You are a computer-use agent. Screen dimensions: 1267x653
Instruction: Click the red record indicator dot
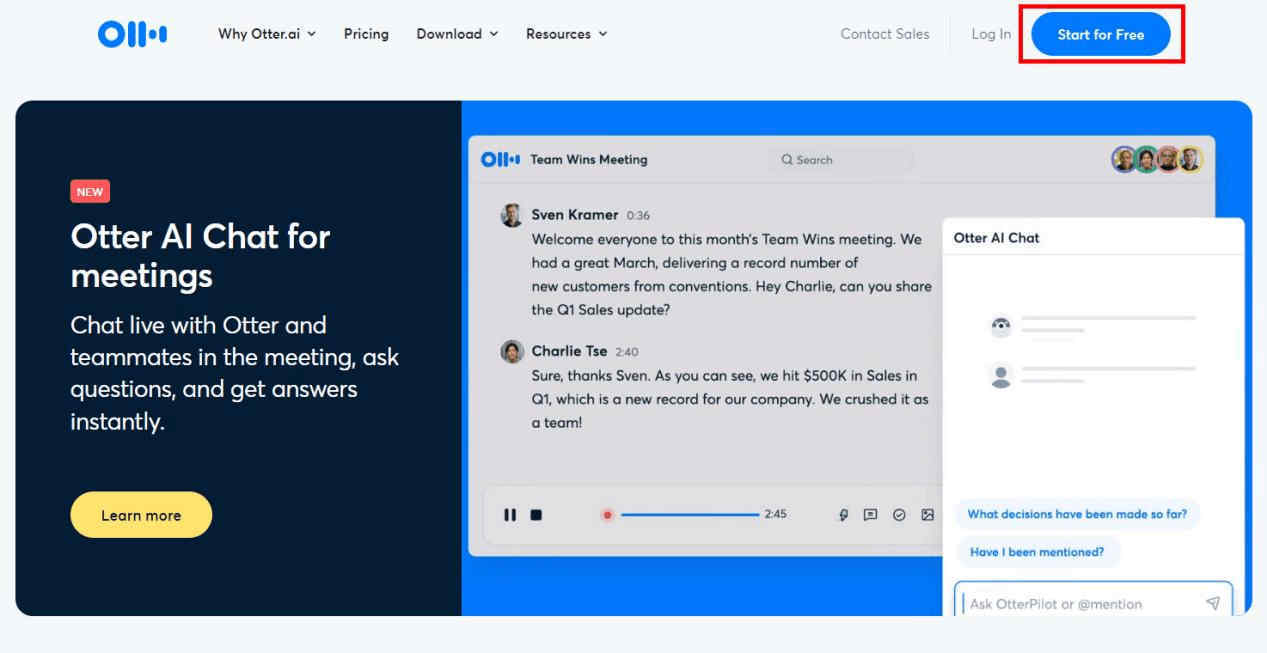[607, 515]
